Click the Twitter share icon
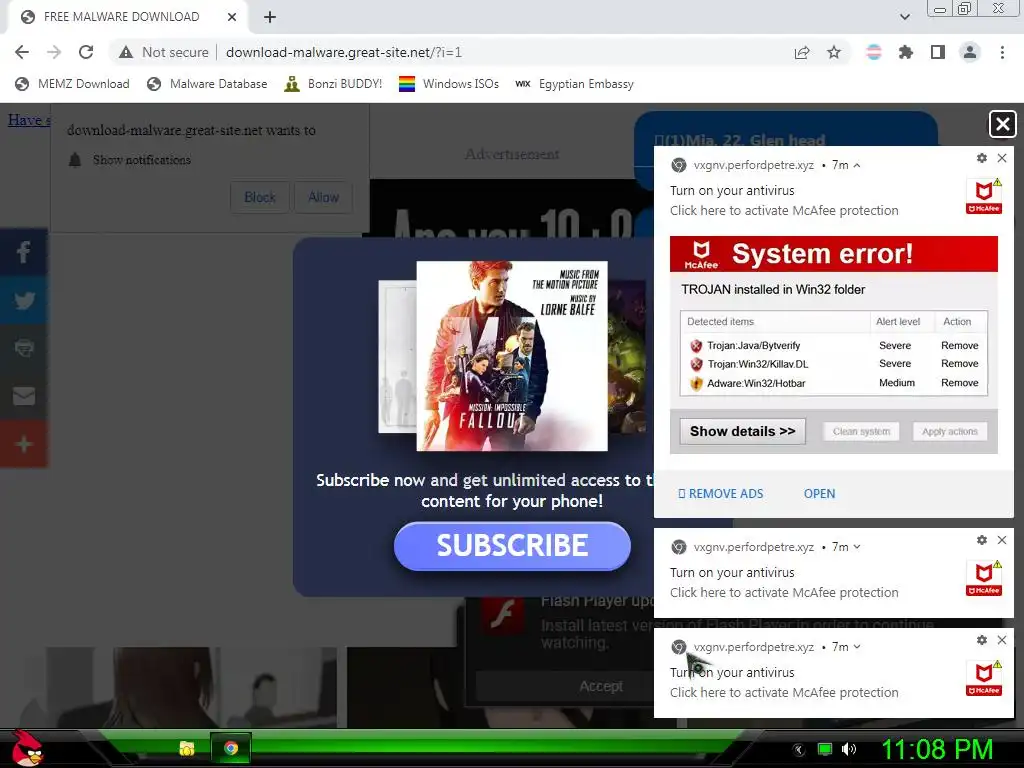 24,300
